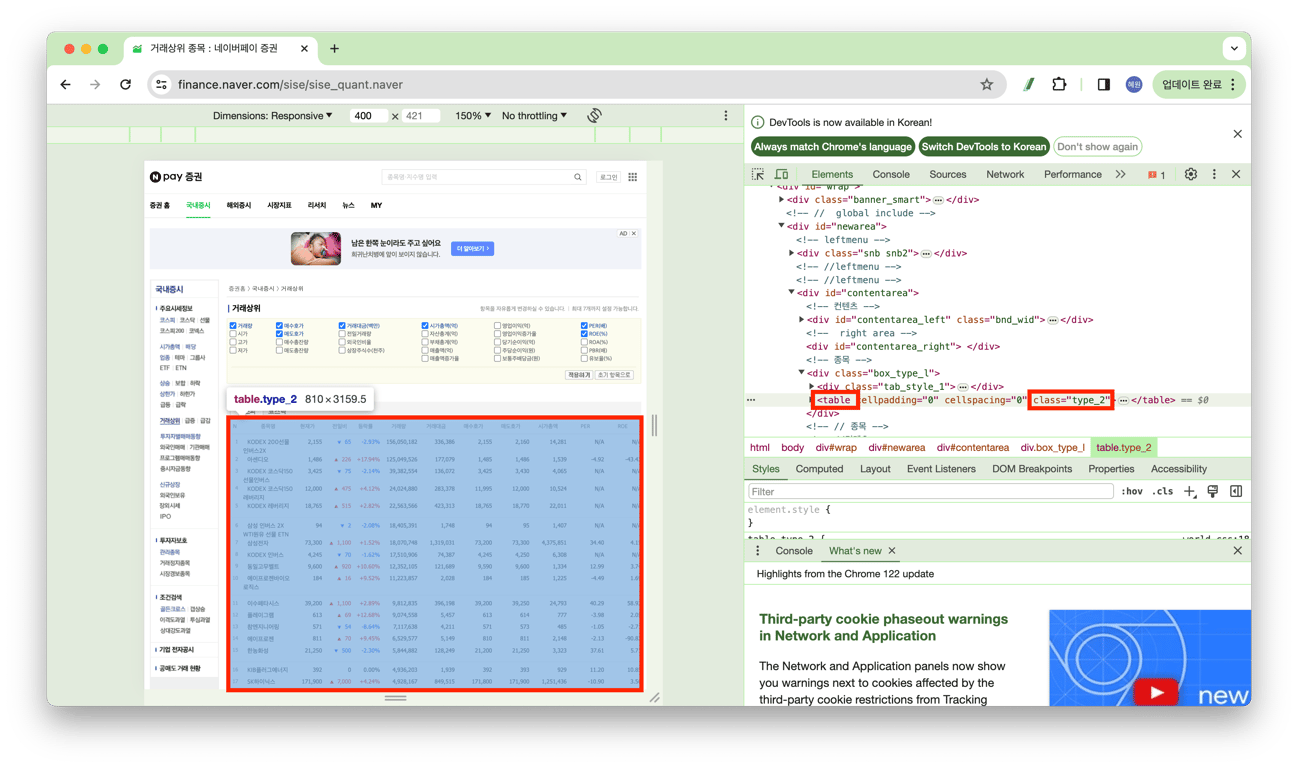Open DevTools settings gear
This screenshot has height=768, width=1298.
coord(1190,174)
